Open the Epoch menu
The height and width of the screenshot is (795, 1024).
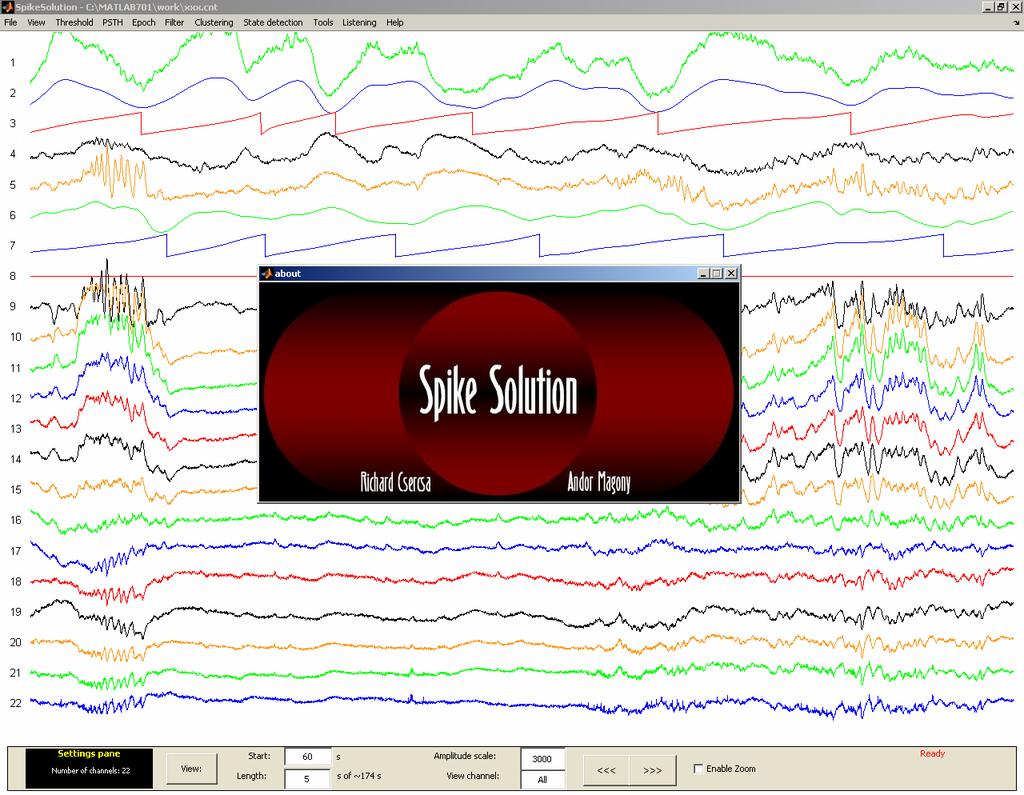[x=144, y=22]
